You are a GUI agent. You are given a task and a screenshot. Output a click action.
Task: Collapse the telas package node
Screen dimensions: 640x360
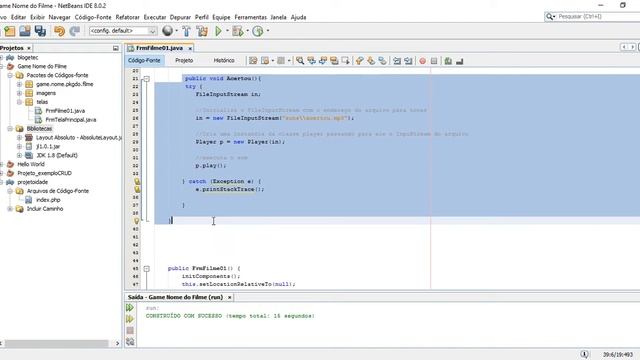tap(19, 102)
